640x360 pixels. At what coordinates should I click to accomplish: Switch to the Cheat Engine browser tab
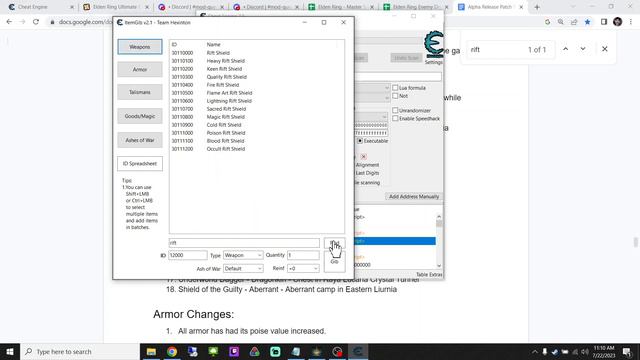pyautogui.click(x=40, y=7)
